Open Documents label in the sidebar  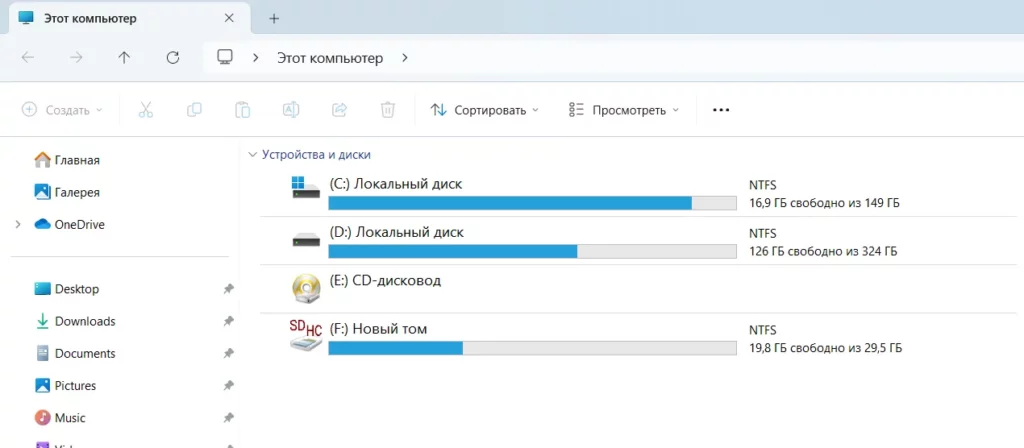pos(85,353)
